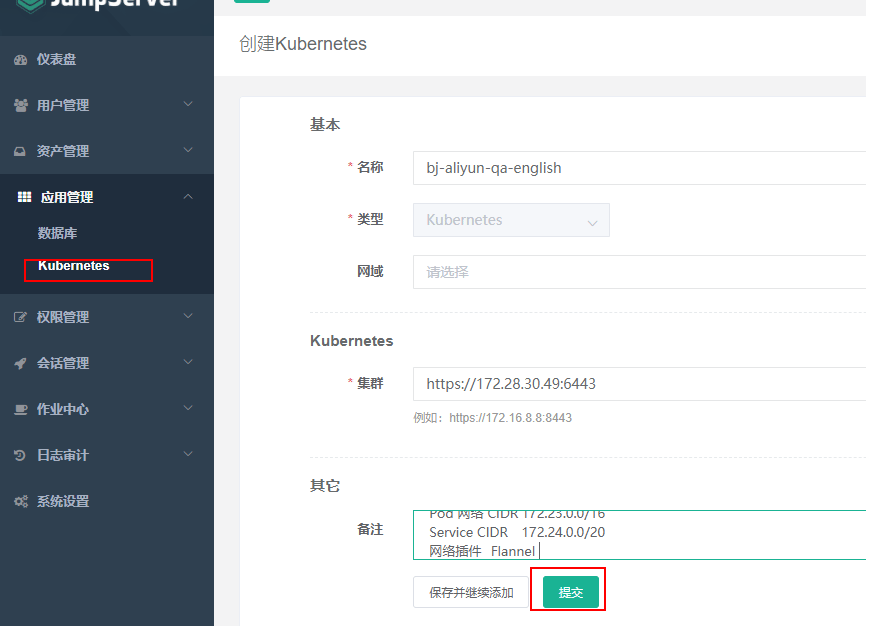Click the permission management edit icon
This screenshot has height=626, width=871.
coord(20,317)
